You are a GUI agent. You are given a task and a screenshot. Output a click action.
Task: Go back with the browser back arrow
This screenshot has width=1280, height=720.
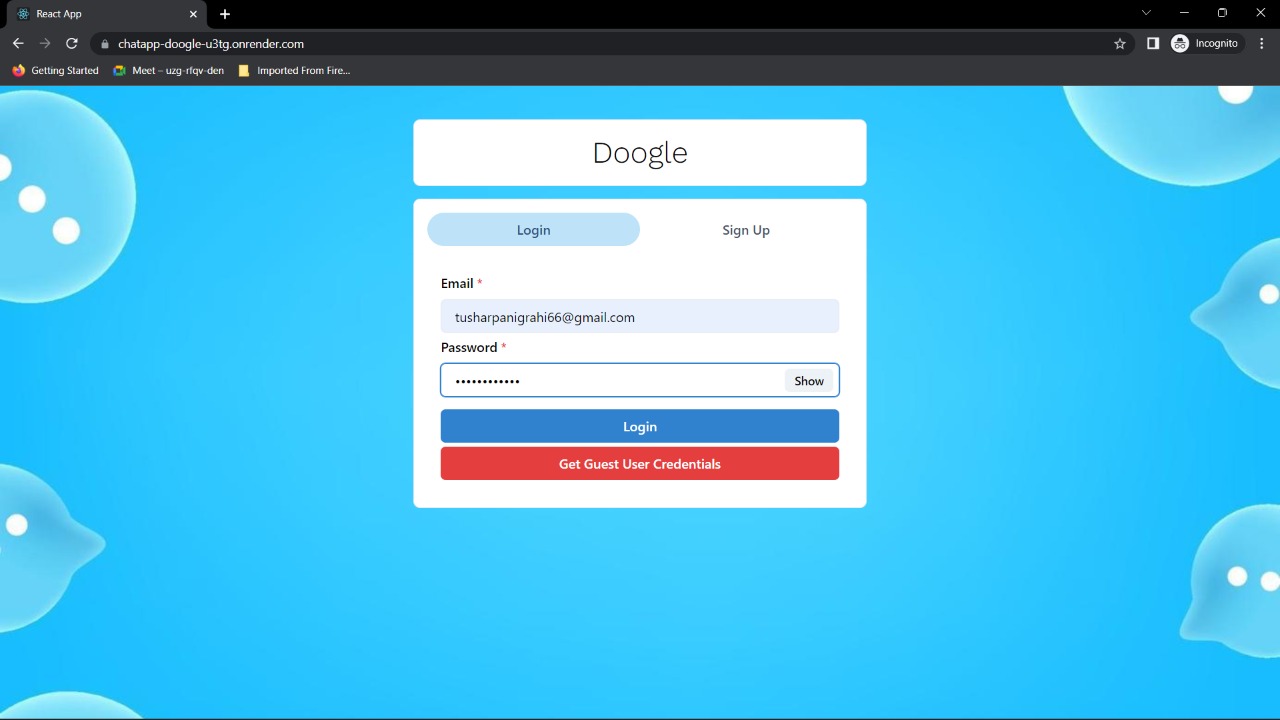18,44
